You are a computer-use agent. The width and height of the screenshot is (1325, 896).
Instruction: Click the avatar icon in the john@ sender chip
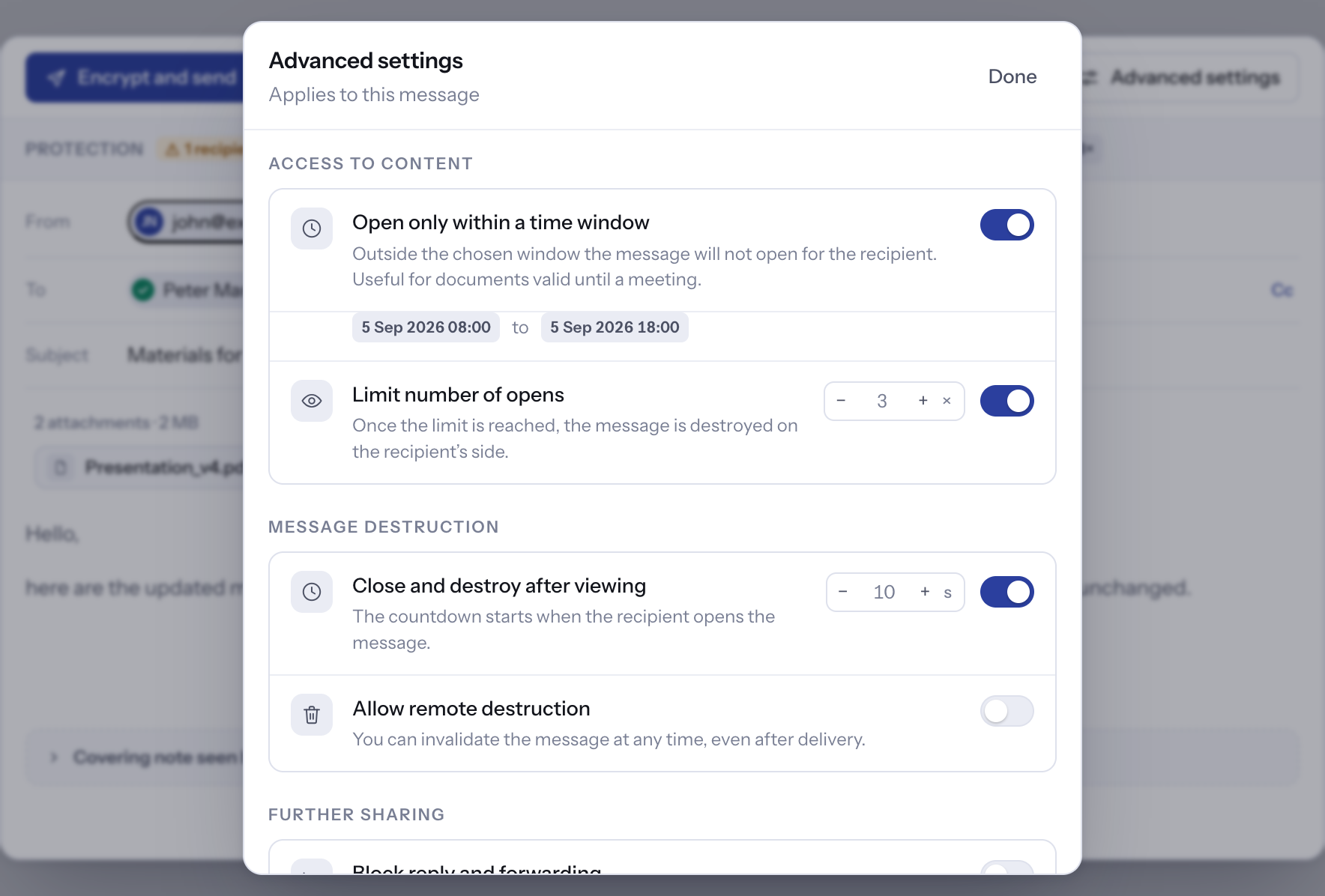coord(150,222)
